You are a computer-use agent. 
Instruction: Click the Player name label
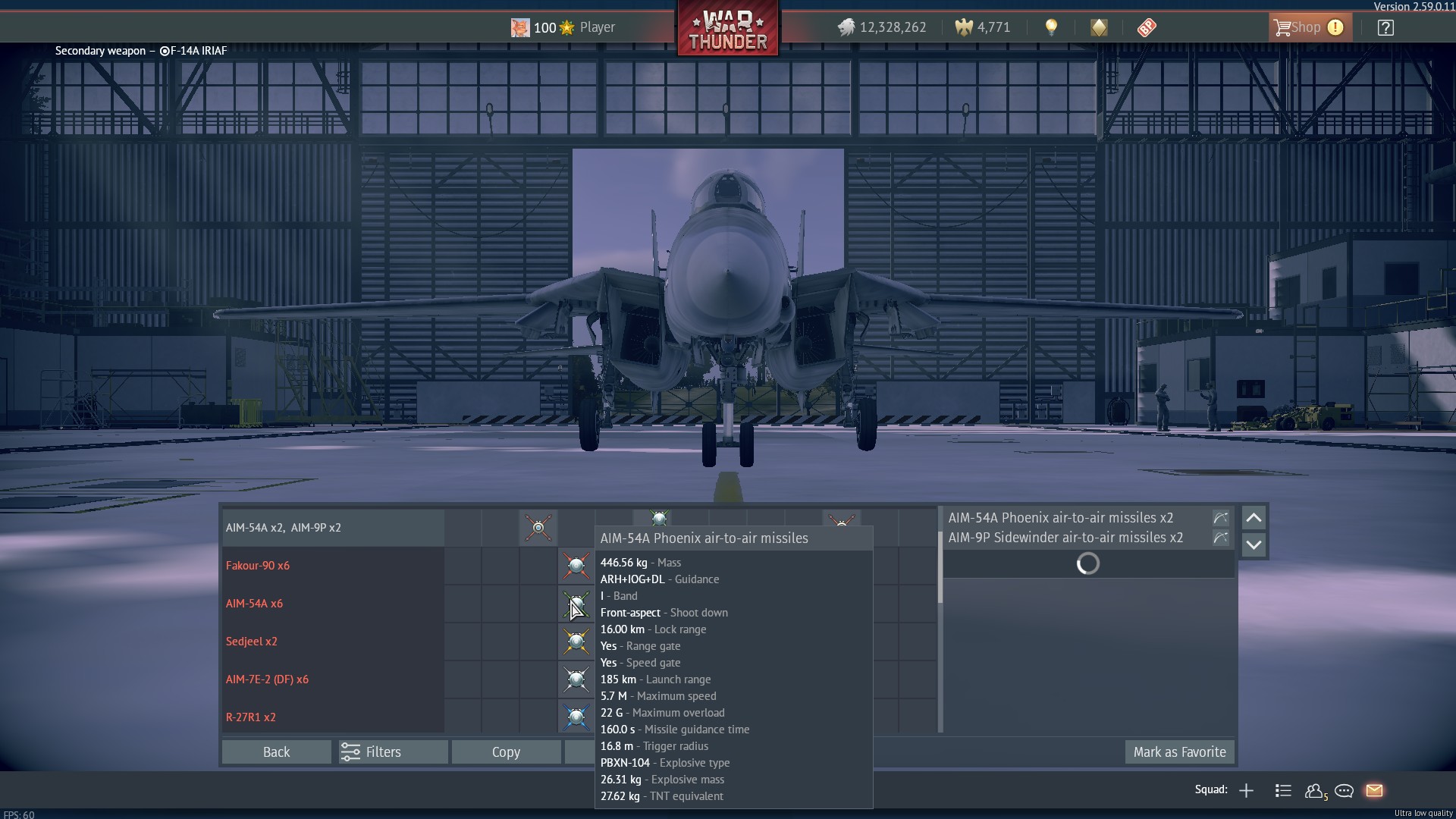click(598, 27)
